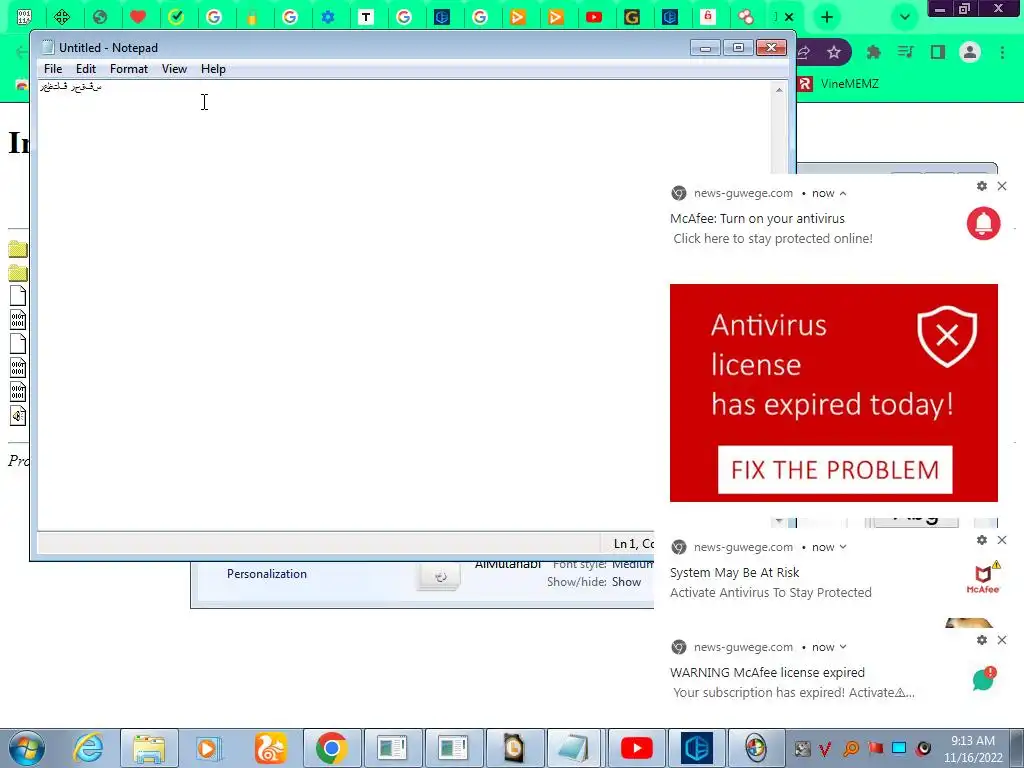
Task: Dismiss 'System May Be At Risk' notification
Action: [x=1002, y=540]
